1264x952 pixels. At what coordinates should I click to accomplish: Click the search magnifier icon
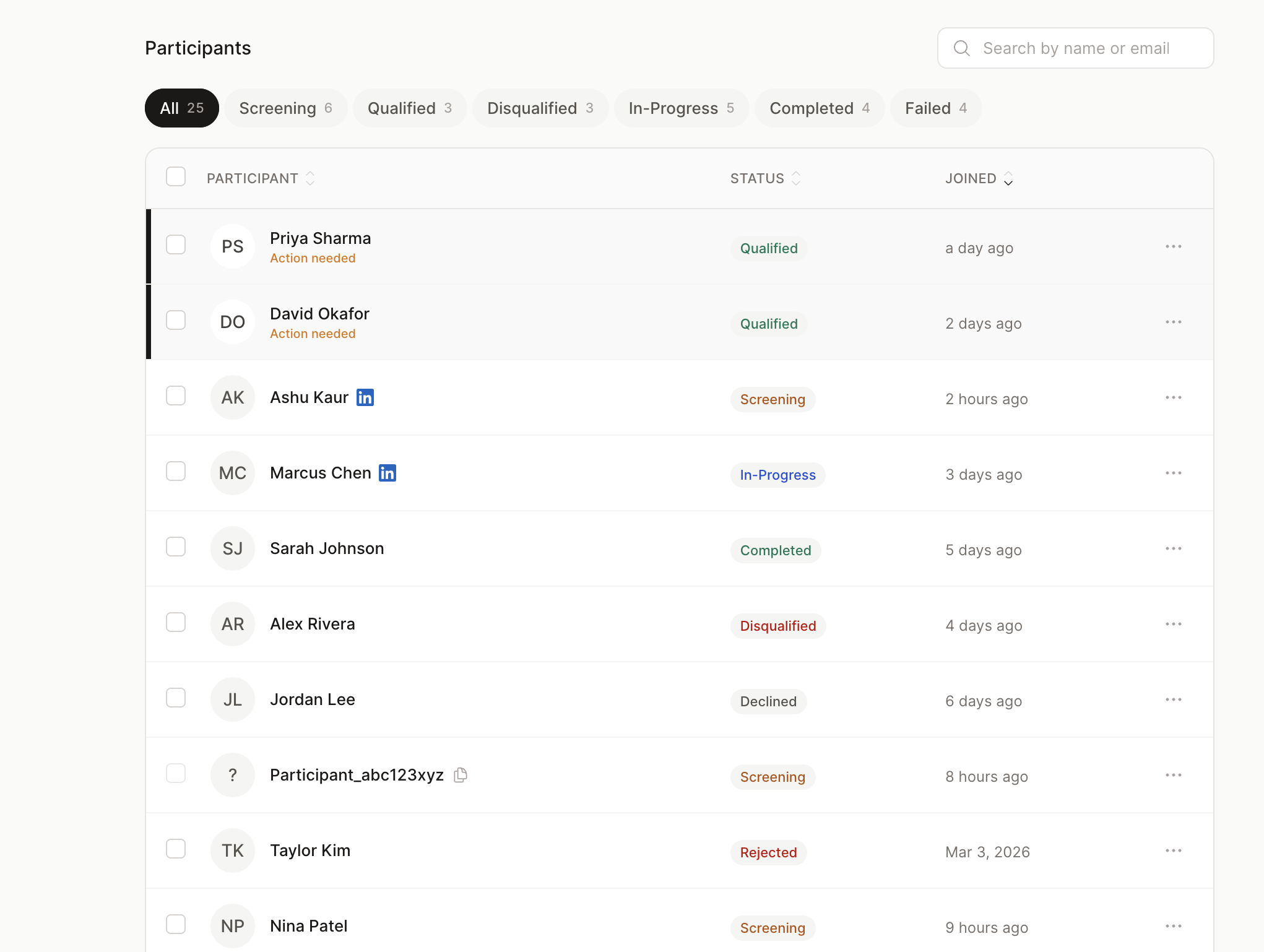coord(961,48)
